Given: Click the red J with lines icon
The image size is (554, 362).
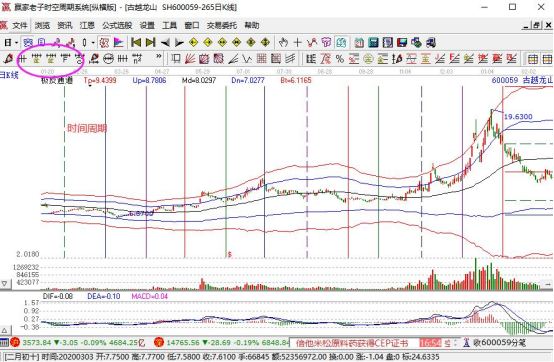Looking at the screenshot, I should 440,59.
